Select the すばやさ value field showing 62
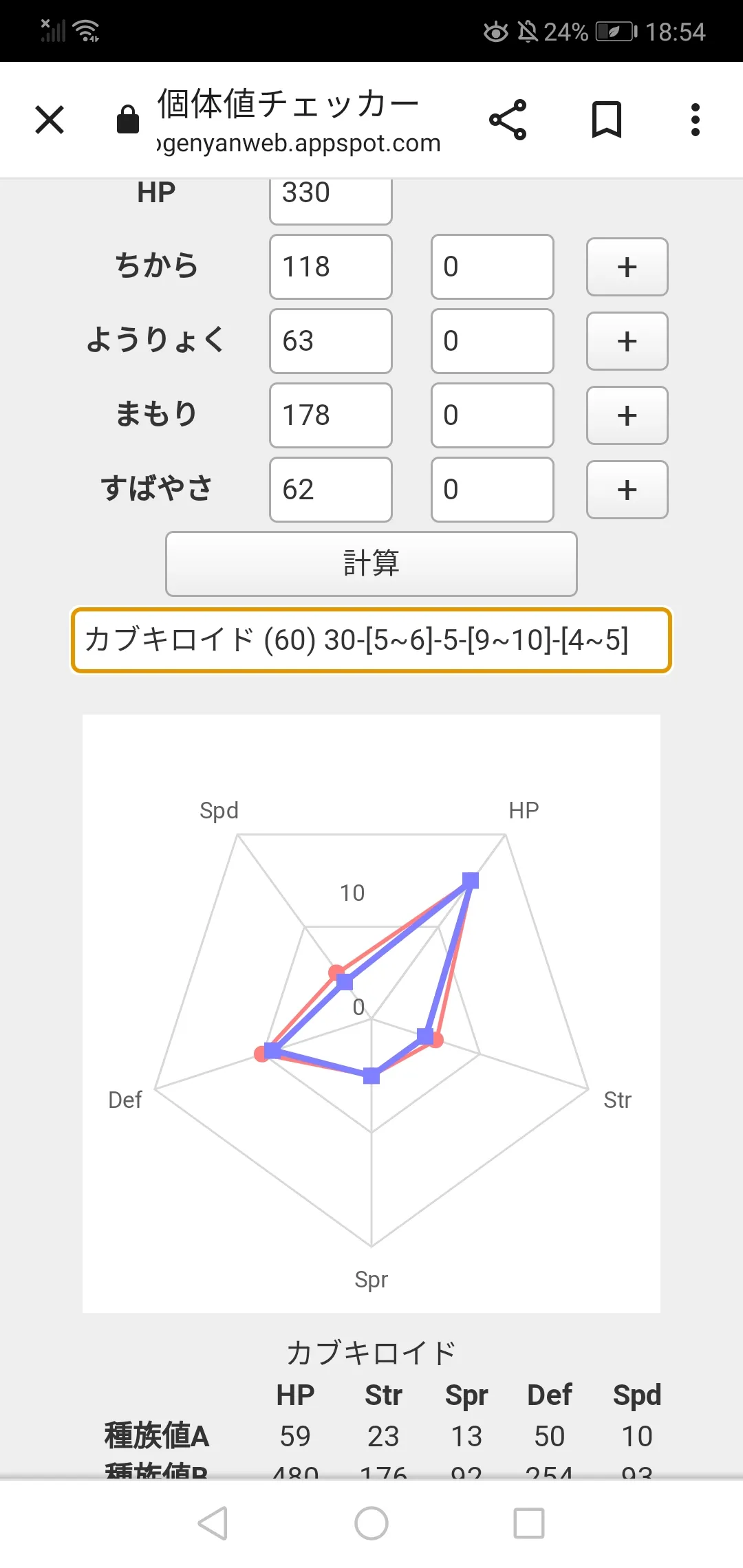 point(331,490)
